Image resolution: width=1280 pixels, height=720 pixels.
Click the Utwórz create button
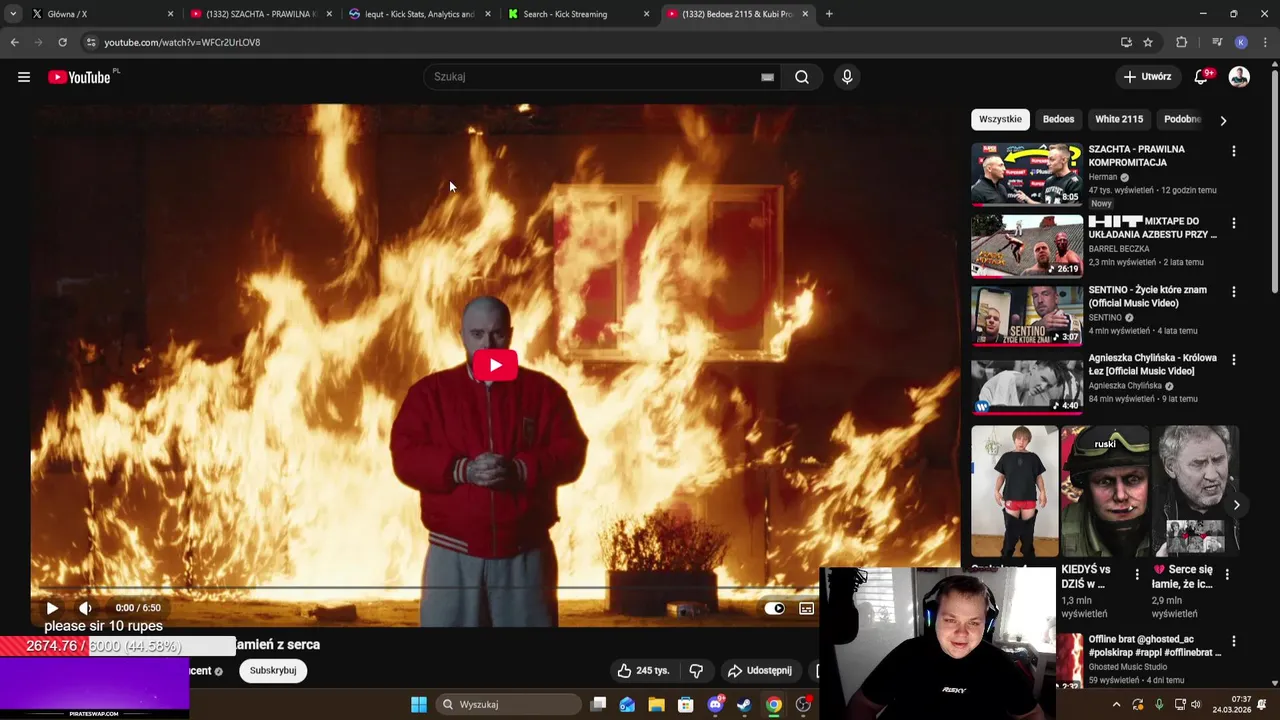[x=1148, y=77]
